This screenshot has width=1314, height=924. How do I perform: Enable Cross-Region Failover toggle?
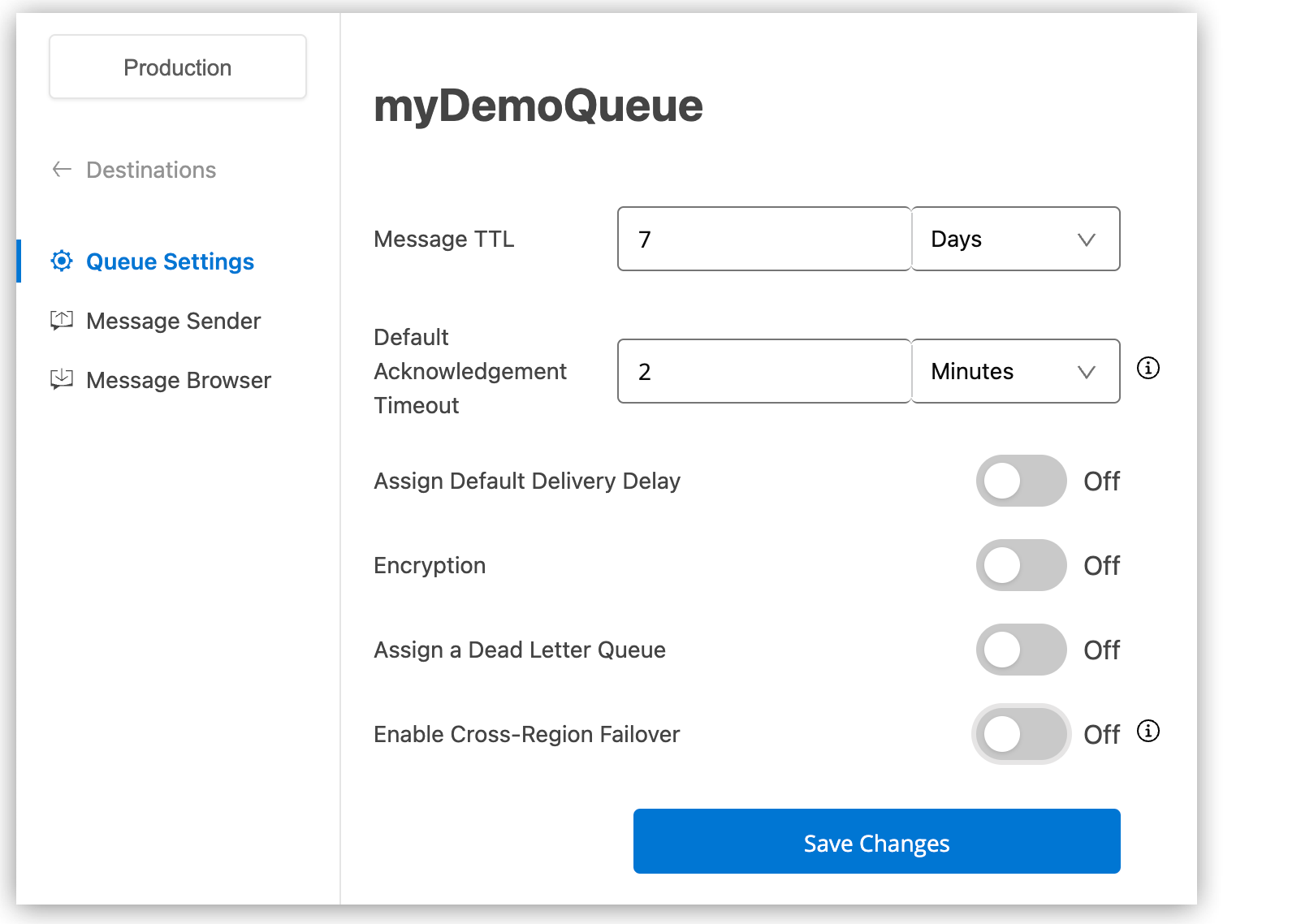(x=1021, y=734)
